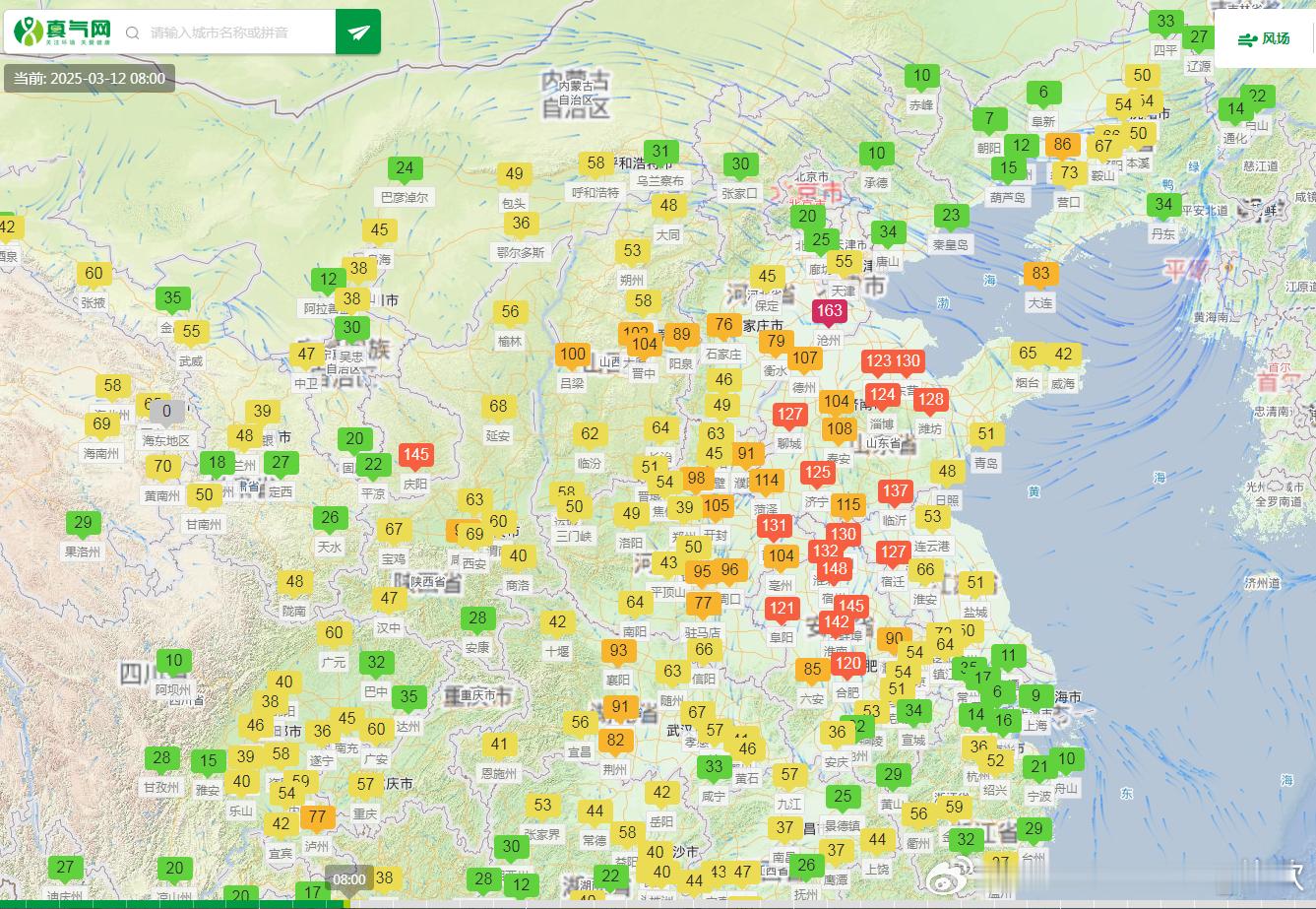Click the 29 marker above 果洛州
Image resolution: width=1316 pixels, height=909 pixels.
click(x=83, y=525)
